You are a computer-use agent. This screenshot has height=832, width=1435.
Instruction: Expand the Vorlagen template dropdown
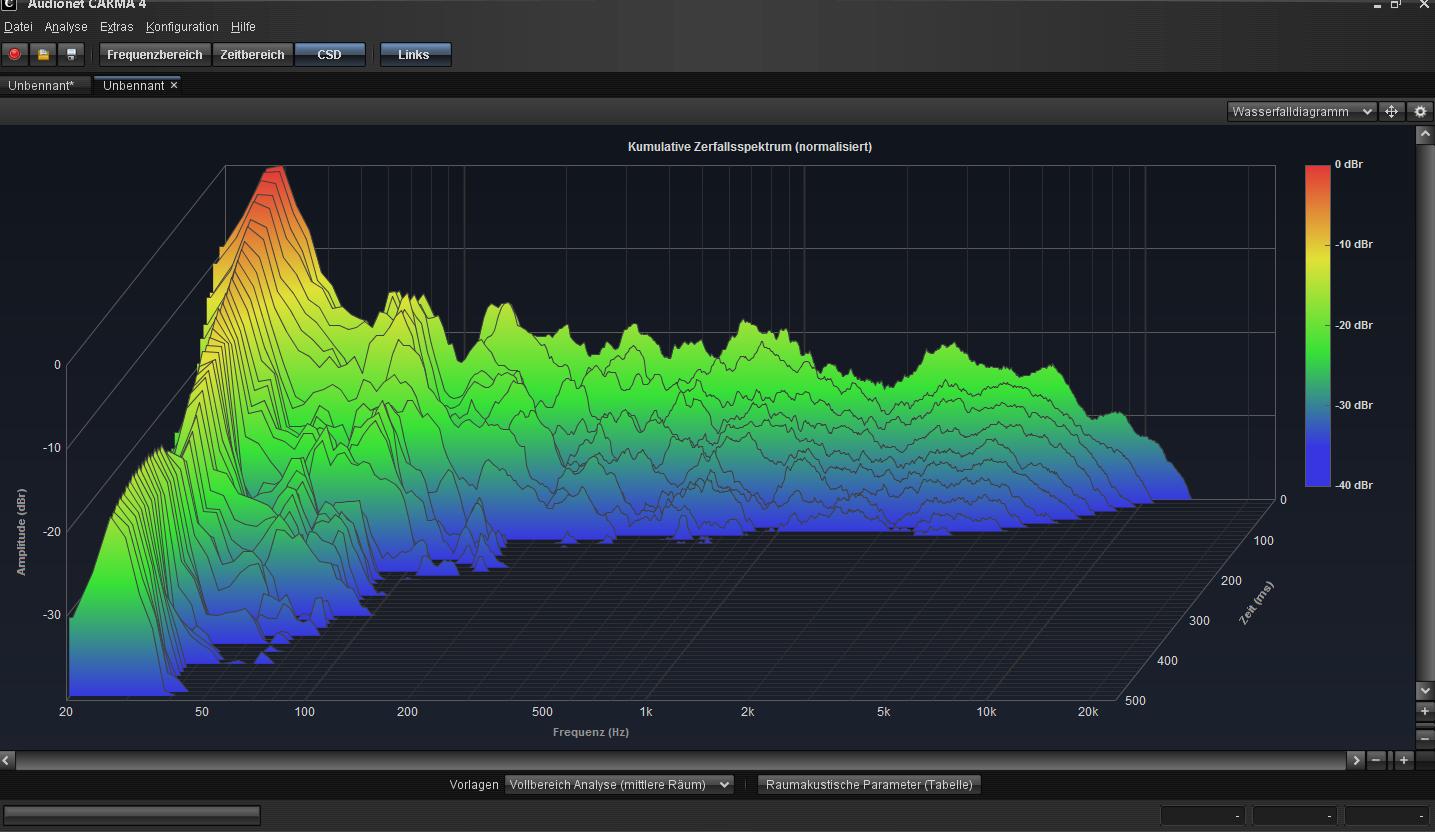(x=618, y=785)
